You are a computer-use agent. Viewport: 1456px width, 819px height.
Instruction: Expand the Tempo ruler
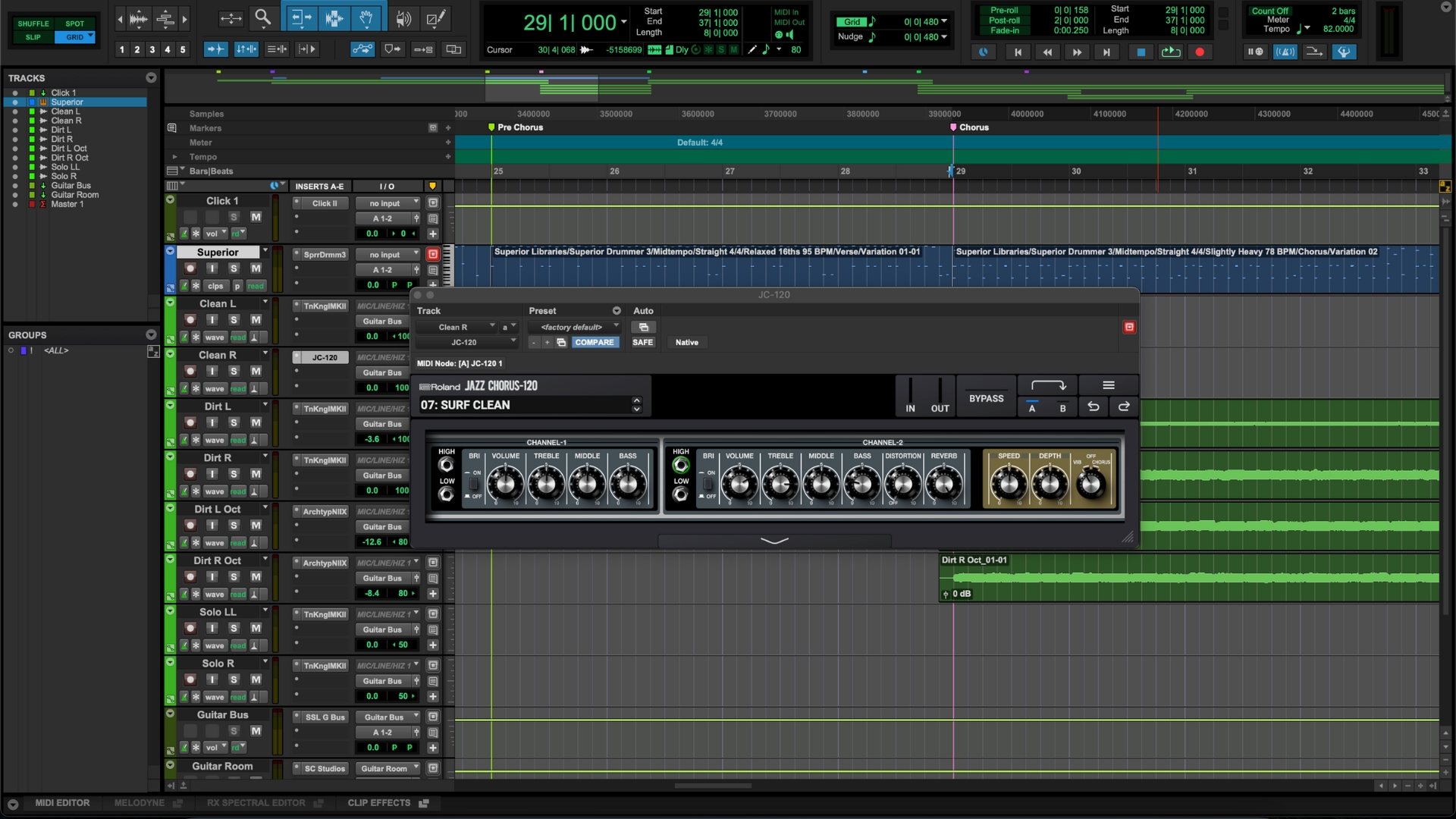pyautogui.click(x=175, y=157)
